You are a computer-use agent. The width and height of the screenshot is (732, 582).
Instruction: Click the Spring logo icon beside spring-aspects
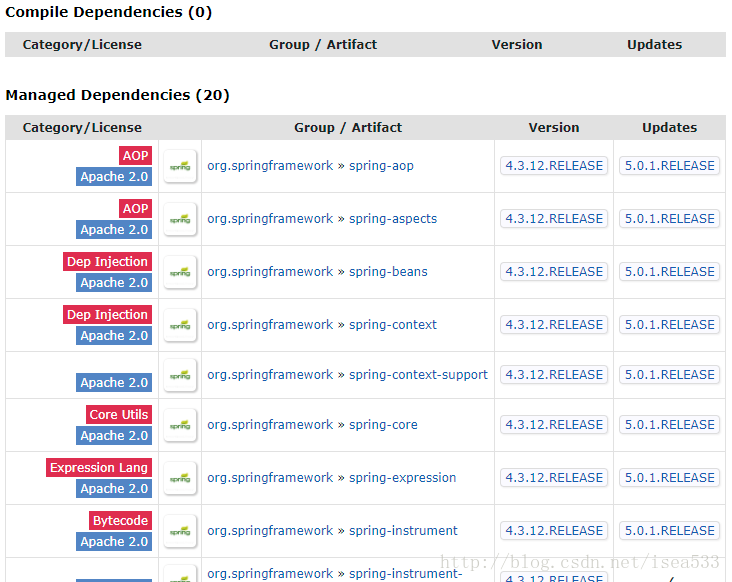click(x=180, y=219)
